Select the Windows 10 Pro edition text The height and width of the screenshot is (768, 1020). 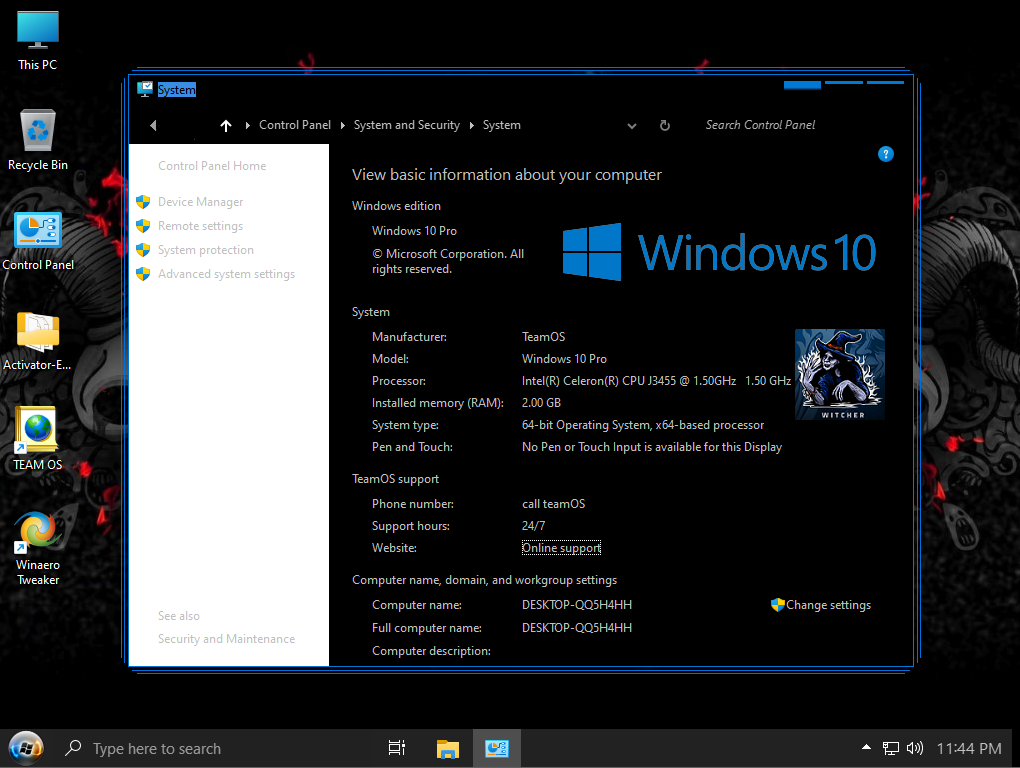414,231
